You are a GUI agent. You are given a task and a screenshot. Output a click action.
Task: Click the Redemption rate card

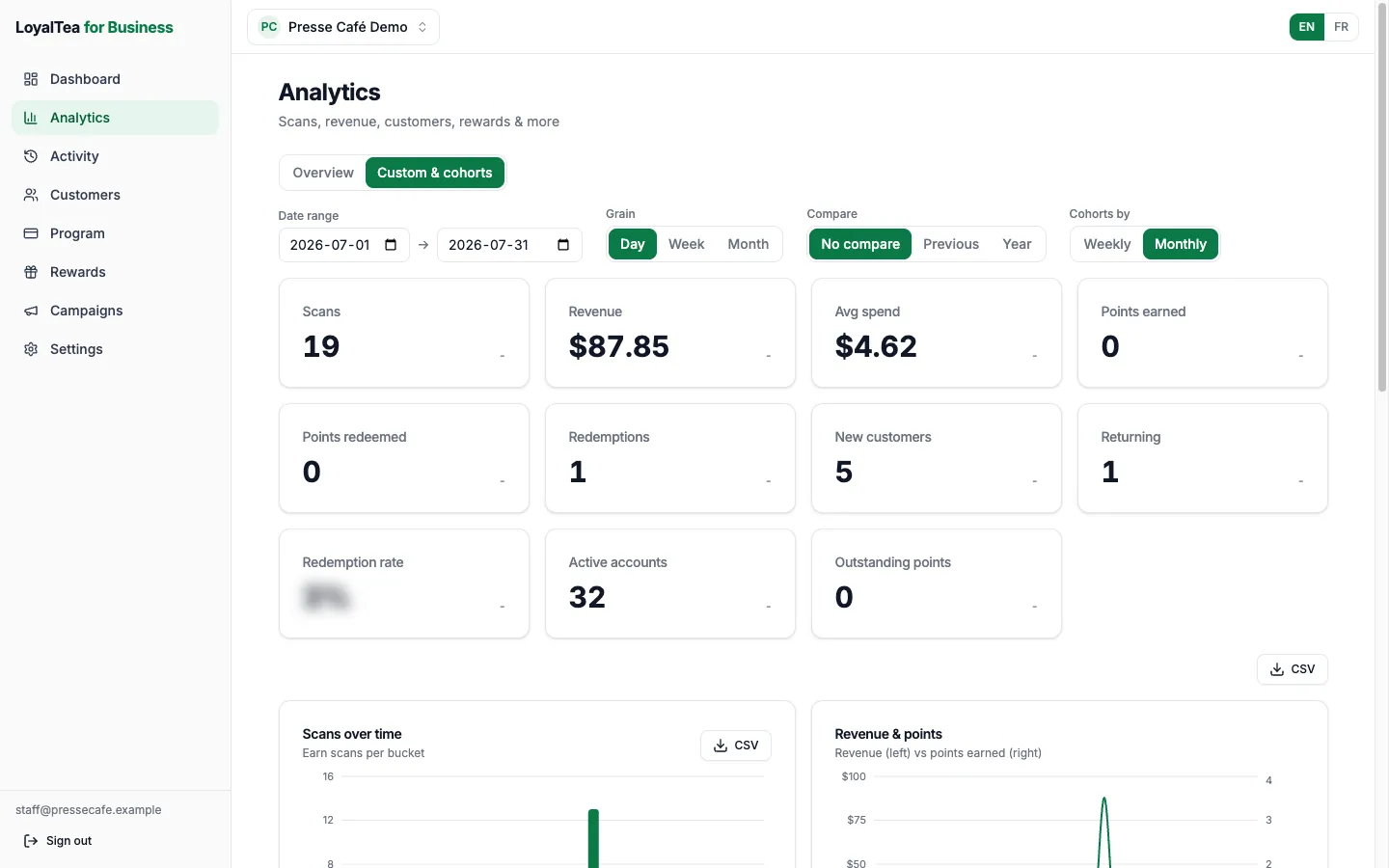pos(404,583)
